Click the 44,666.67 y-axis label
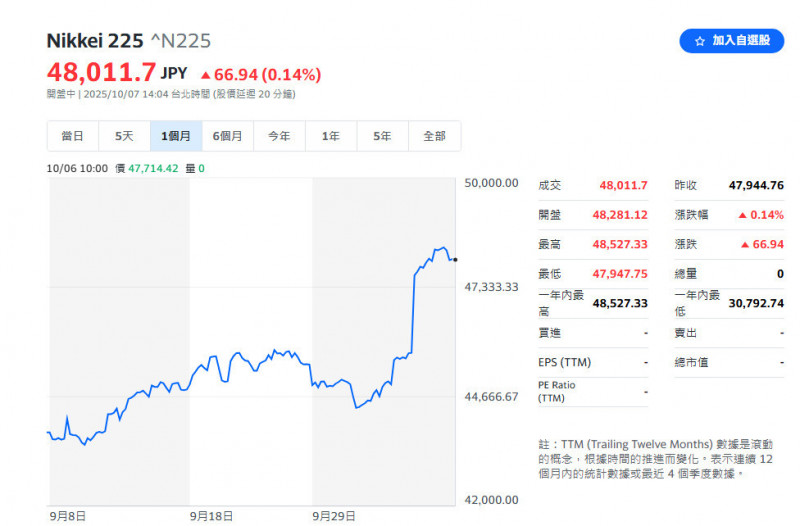The height and width of the screenshot is (526, 800). click(491, 397)
